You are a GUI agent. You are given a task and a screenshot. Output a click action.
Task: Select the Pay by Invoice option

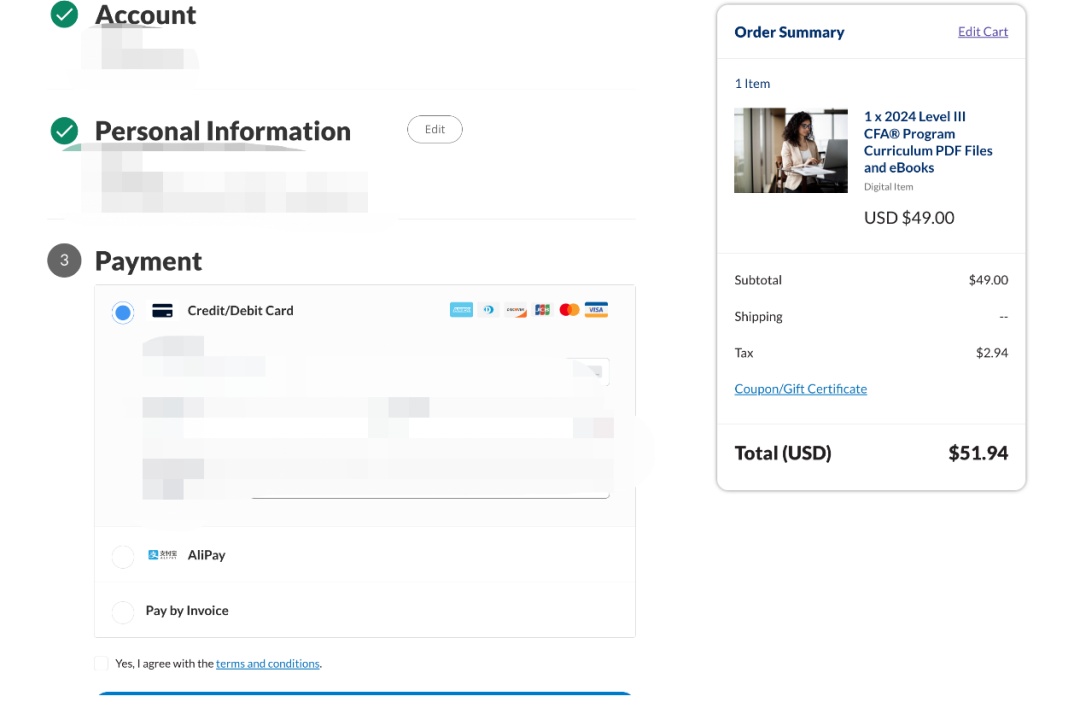[123, 612]
